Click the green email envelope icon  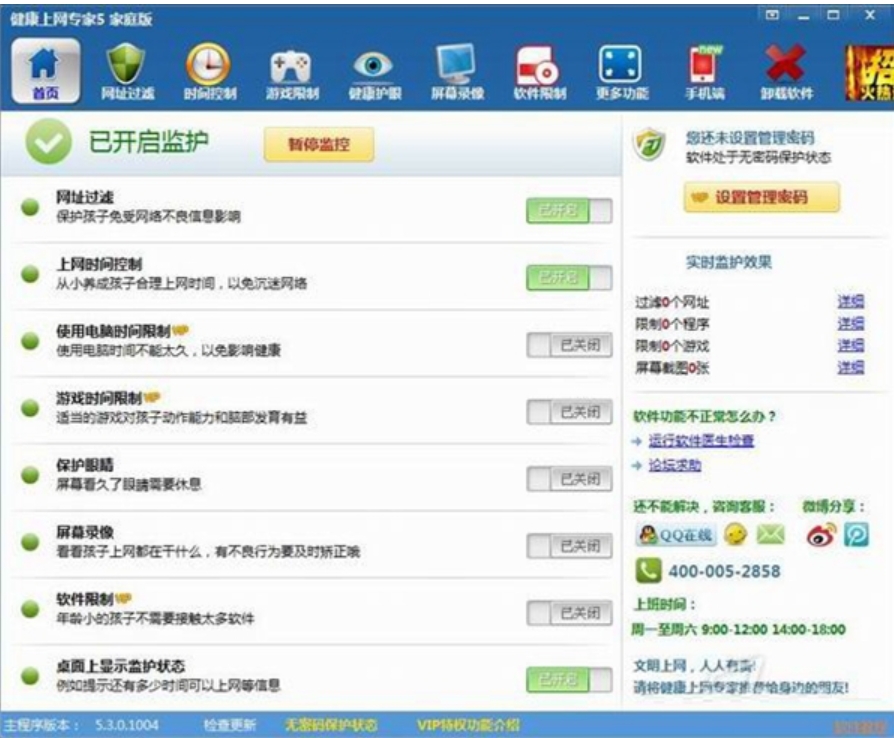coord(770,535)
